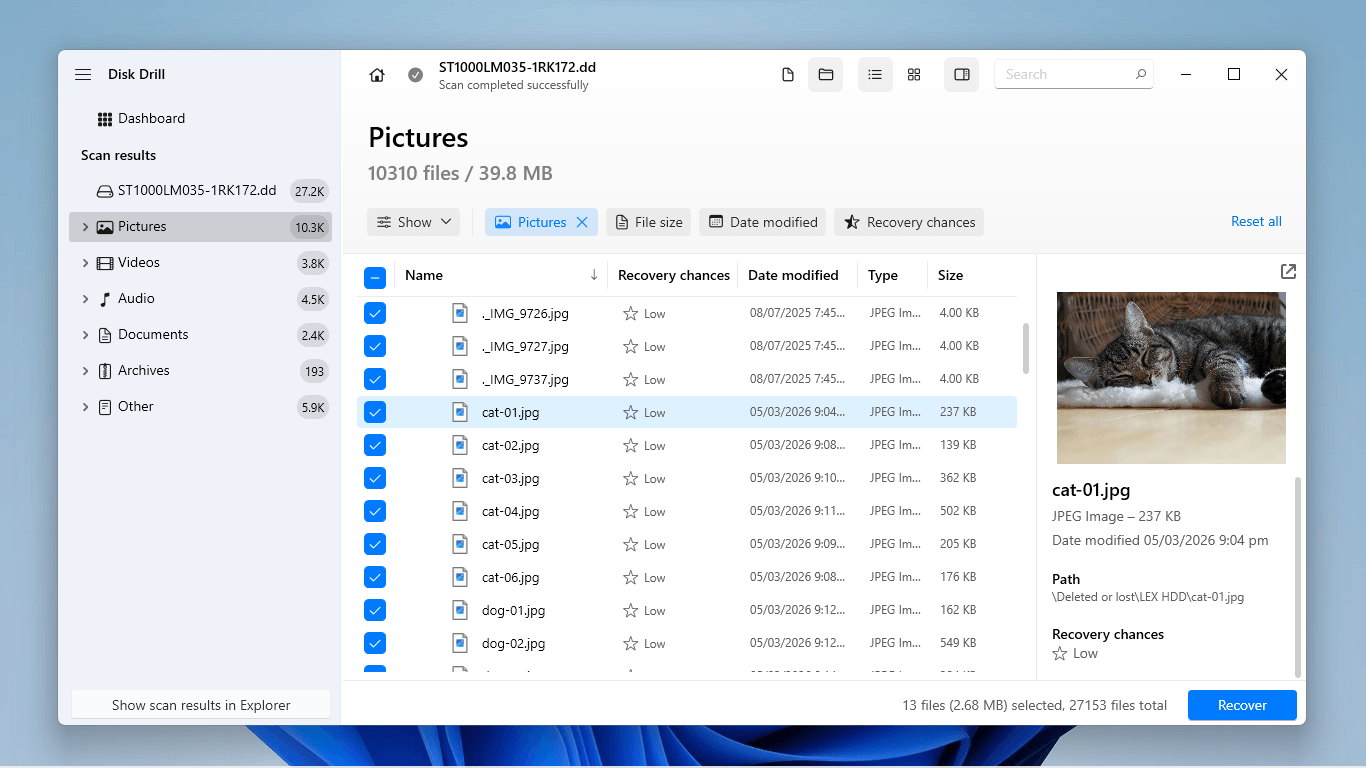Click file icon of dog-02.jpg

460,643
